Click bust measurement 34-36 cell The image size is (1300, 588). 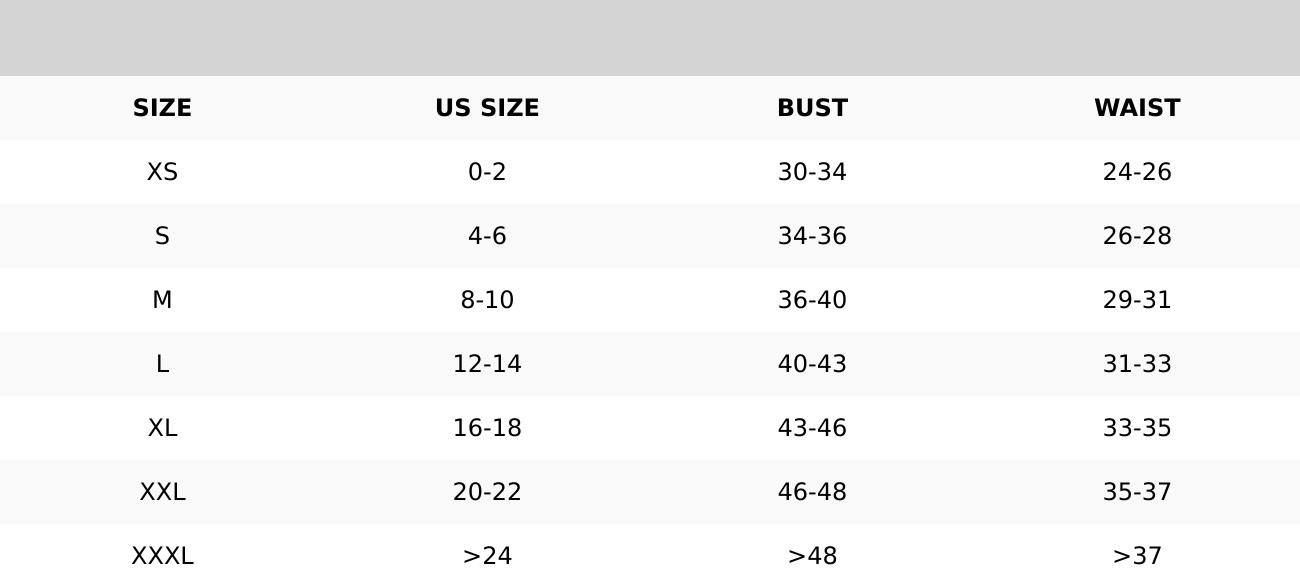coord(812,236)
